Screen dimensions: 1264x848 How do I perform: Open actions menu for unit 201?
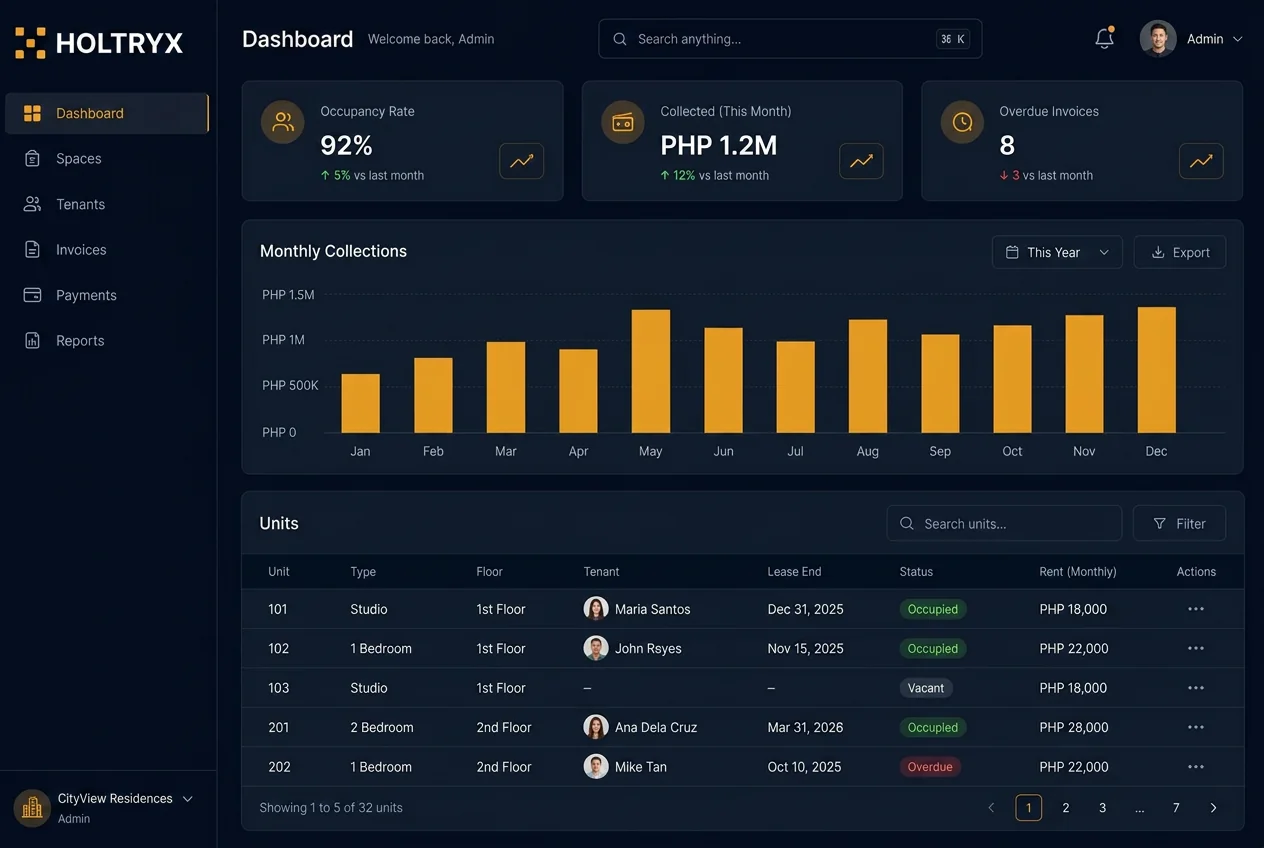(x=1195, y=727)
